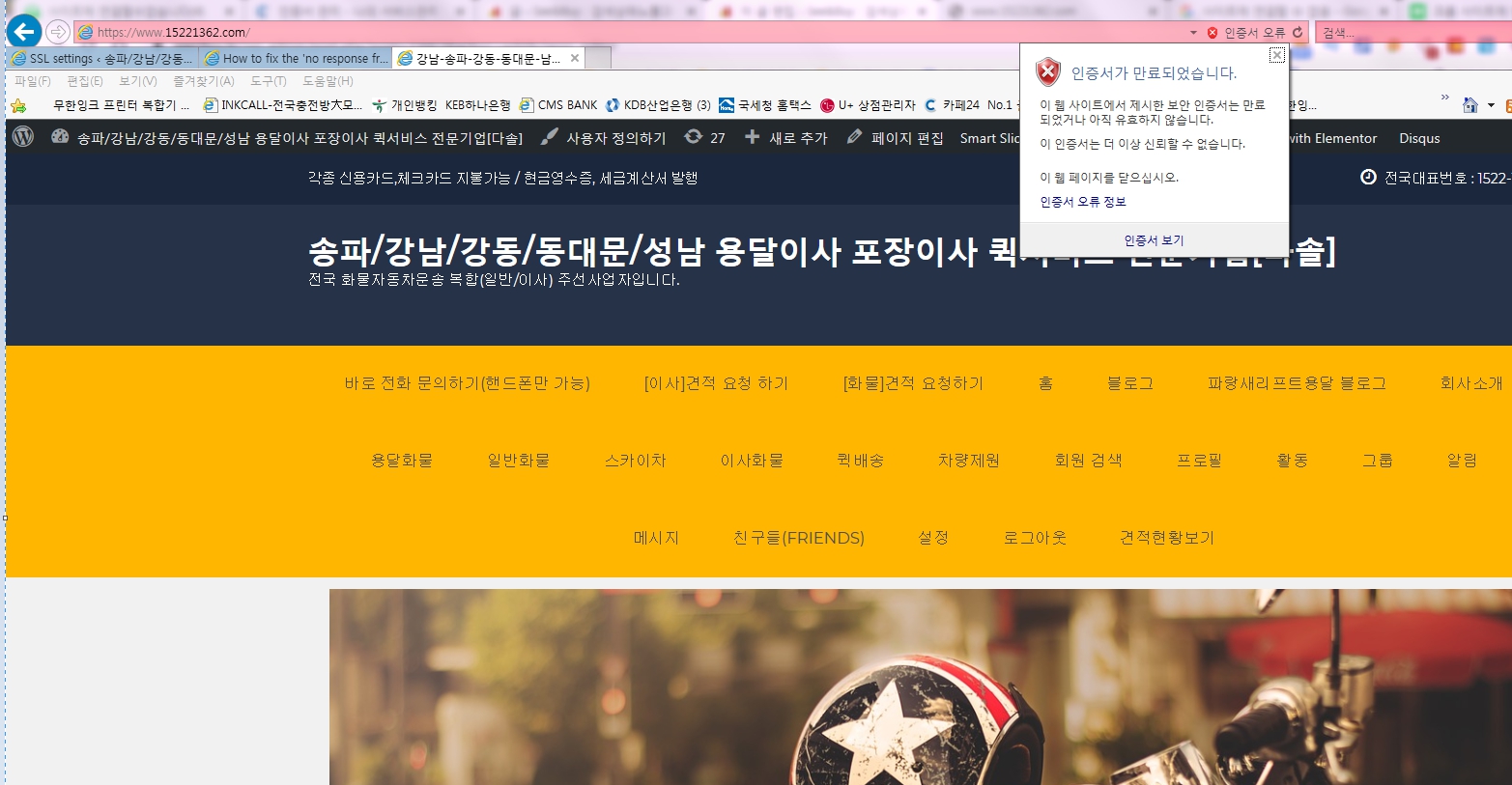This screenshot has width=1512, height=785.
Task: Click the red shield icon in certificate popup
Action: 1048,72
